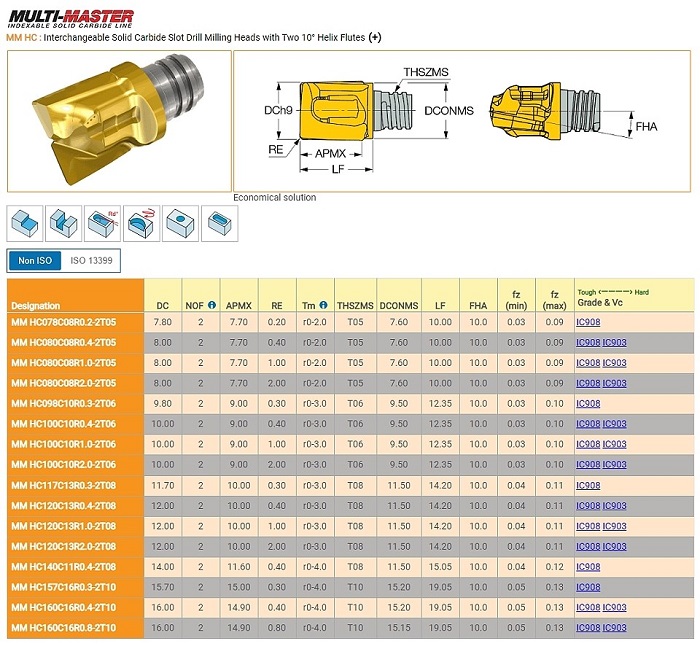The height and width of the screenshot is (646, 700).
Task: Click the helical interpolation application icon
Action: [142, 223]
